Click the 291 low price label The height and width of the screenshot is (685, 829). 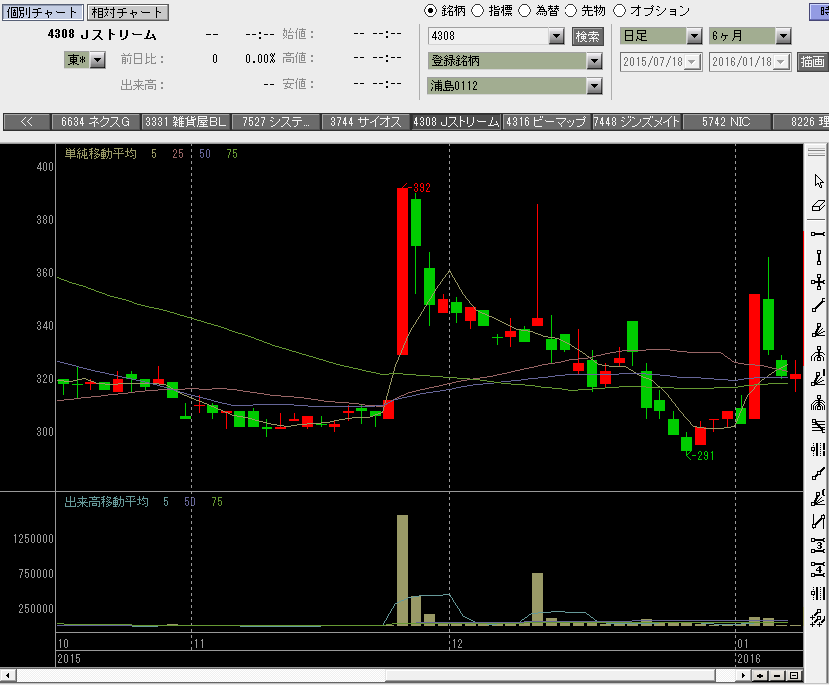705,456
